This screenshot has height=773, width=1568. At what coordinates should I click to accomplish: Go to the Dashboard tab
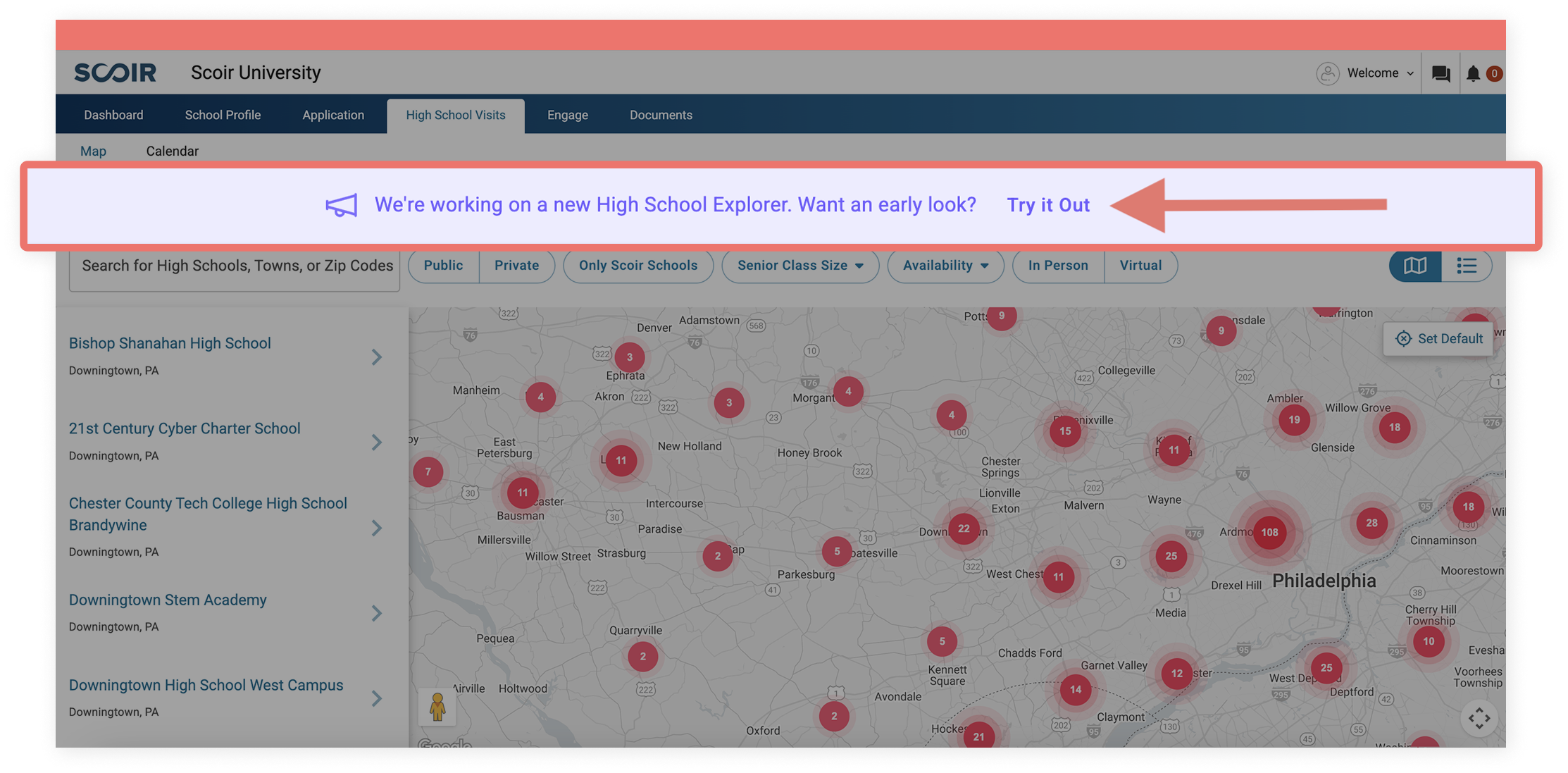(x=113, y=115)
